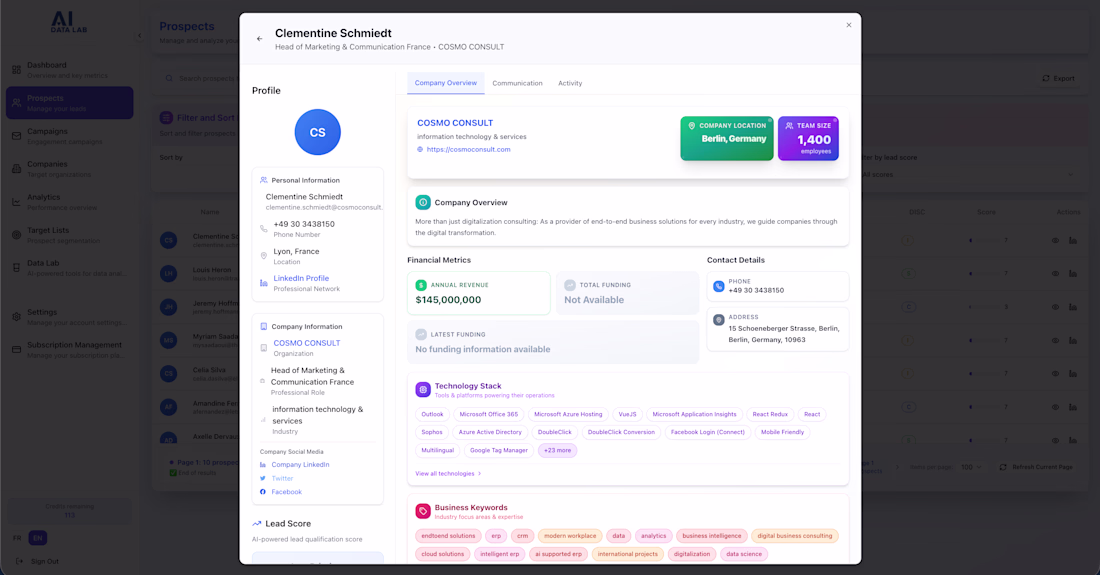Switch language to EN toggle

click(38, 538)
